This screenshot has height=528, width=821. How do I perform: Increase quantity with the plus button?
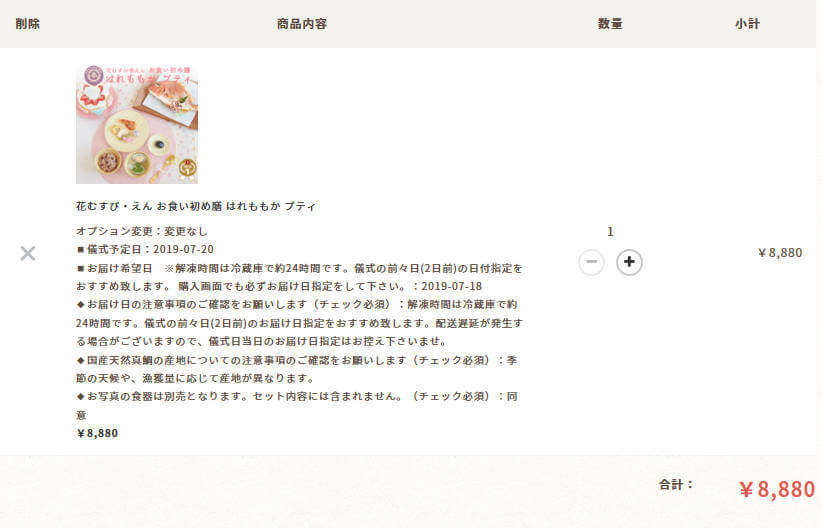pyautogui.click(x=629, y=262)
